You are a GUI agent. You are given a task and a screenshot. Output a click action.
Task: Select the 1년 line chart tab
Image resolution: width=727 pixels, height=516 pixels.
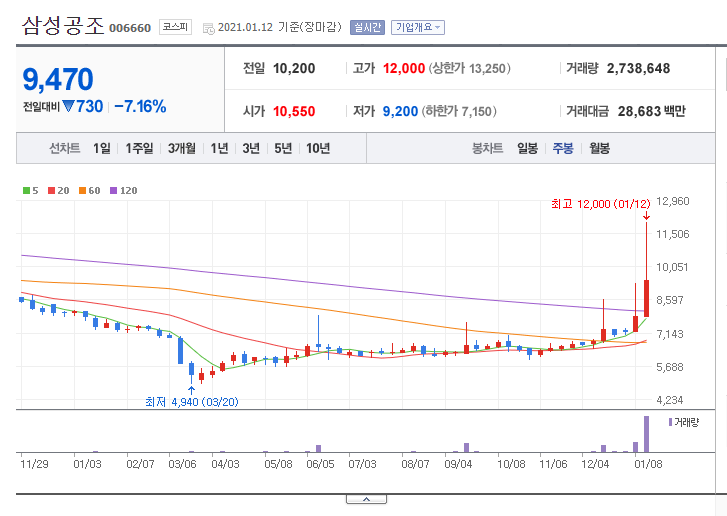219,148
